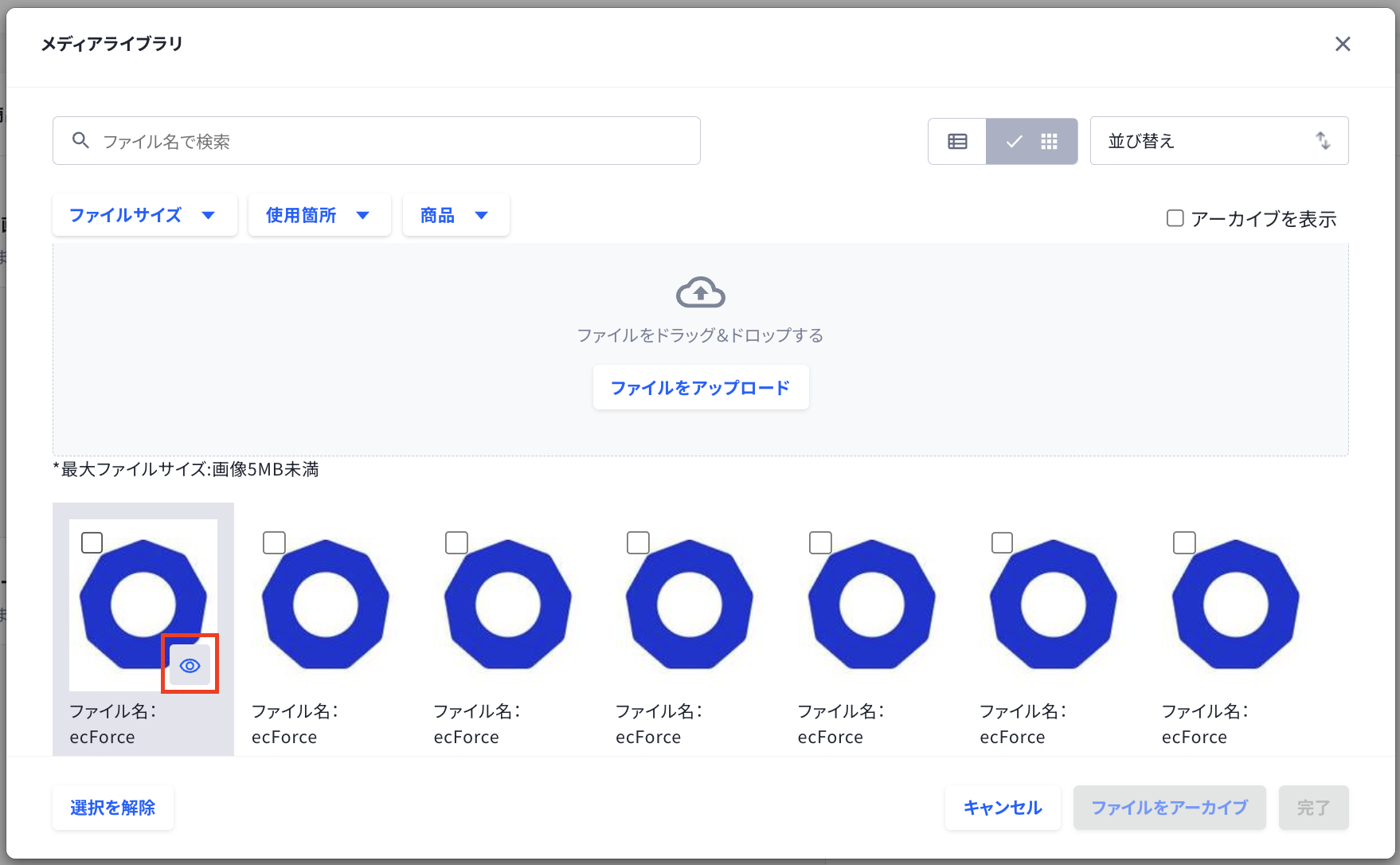Click the search magnifier icon
The width and height of the screenshot is (1400, 865).
pyautogui.click(x=80, y=140)
